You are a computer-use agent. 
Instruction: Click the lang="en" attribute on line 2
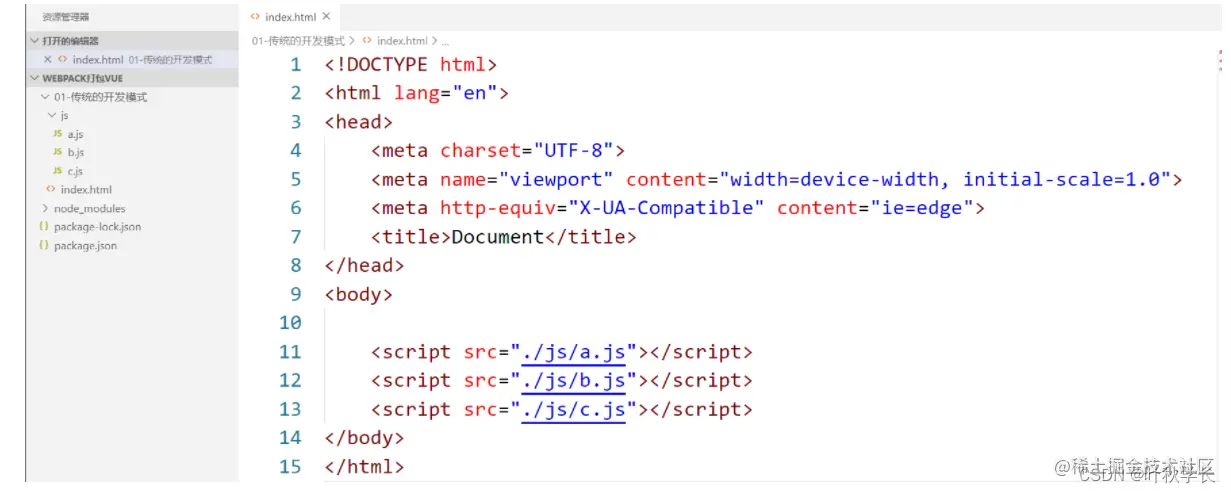[x=446, y=93]
